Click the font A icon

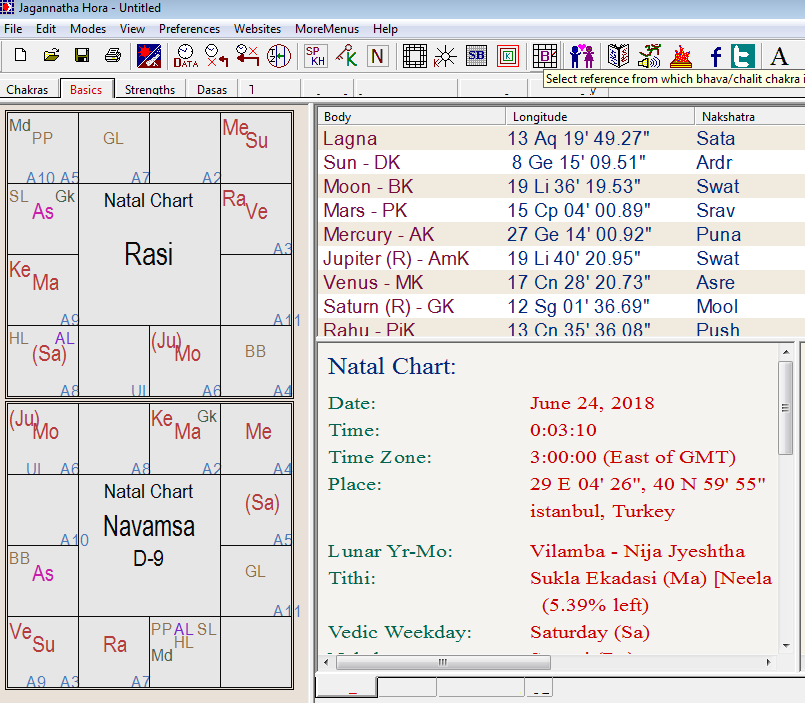779,55
